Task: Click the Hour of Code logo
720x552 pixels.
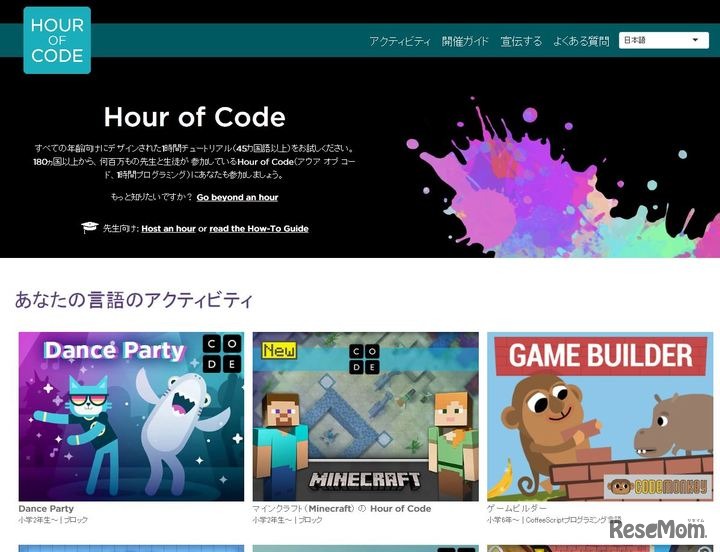Action: pos(57,40)
